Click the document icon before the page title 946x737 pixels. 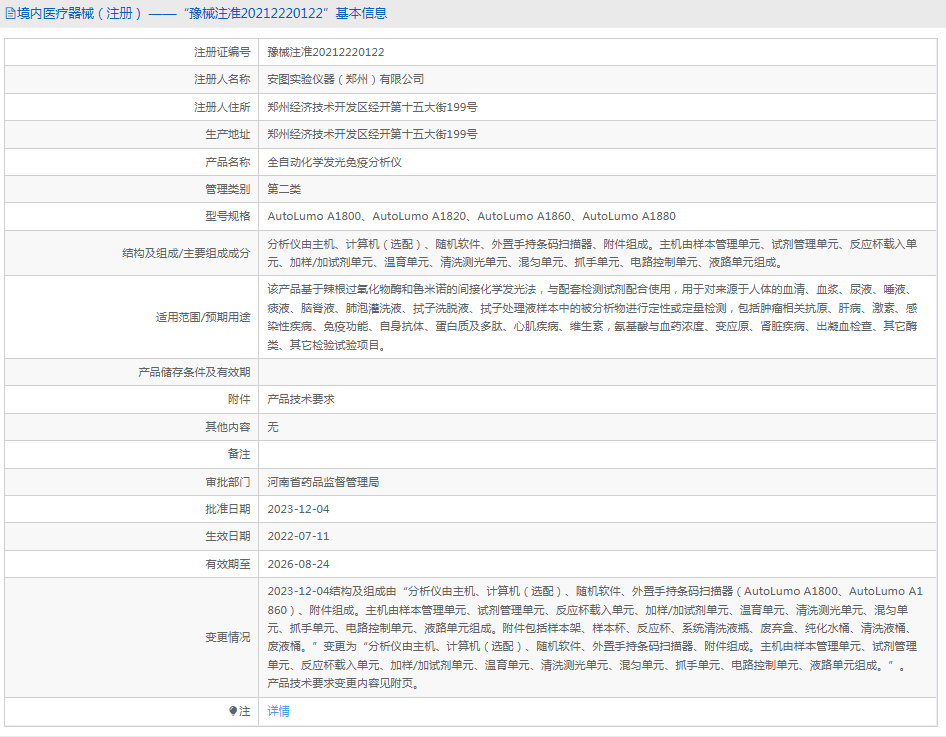10,13
